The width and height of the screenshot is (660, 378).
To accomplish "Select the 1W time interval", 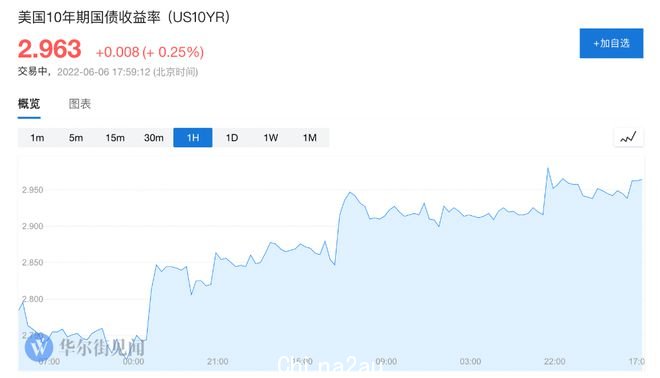I will 271,138.
